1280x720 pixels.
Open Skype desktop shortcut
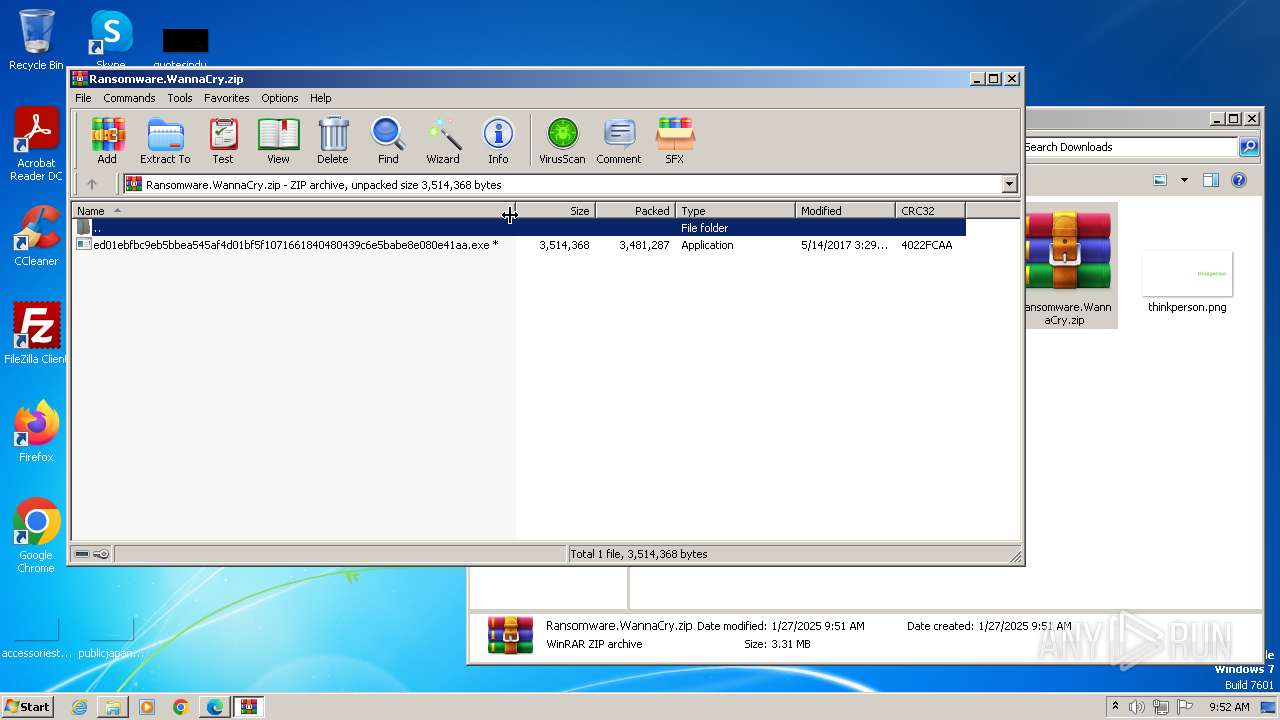110,40
